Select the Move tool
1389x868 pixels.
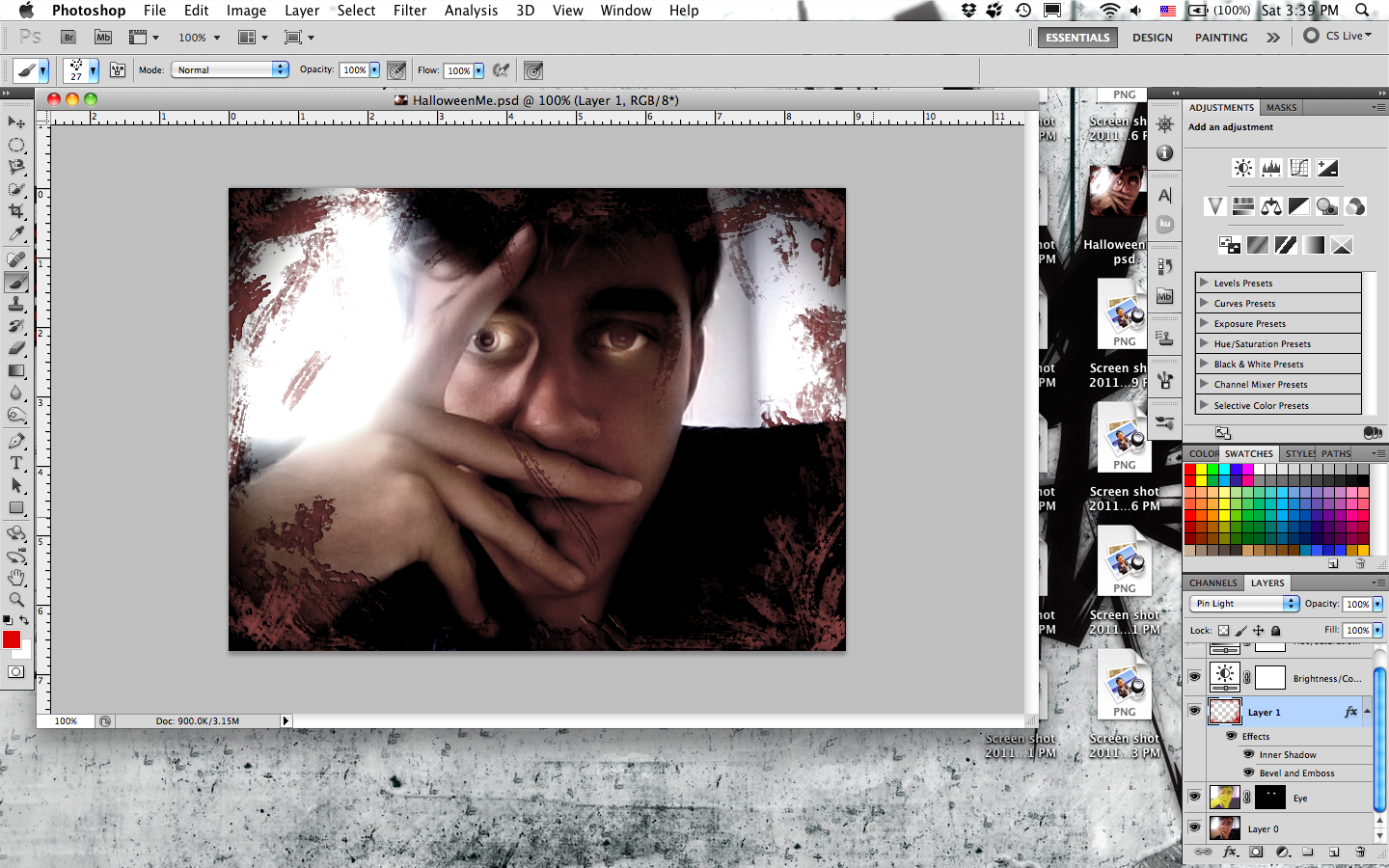(x=16, y=122)
